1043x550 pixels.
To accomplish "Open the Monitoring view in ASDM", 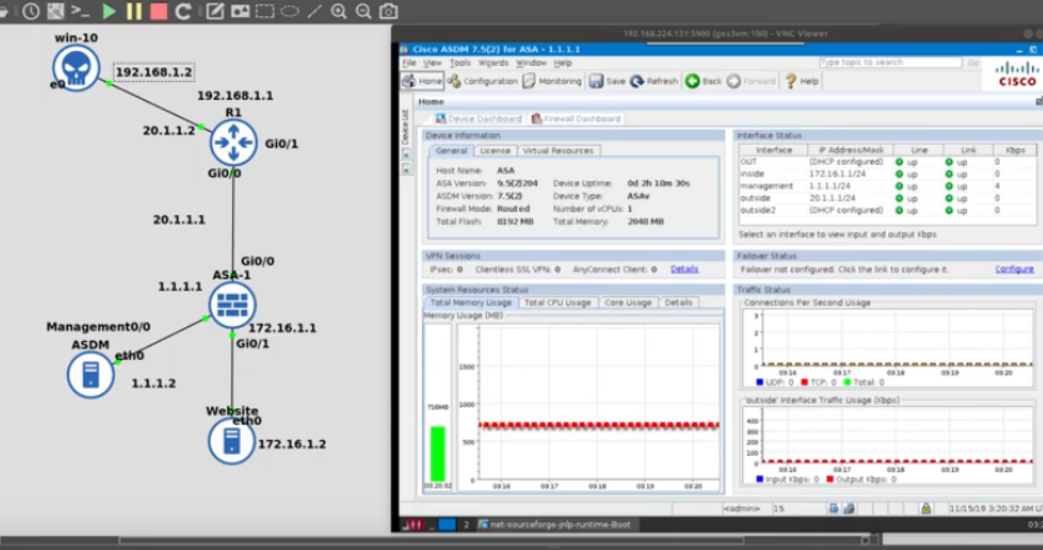I will pyautogui.click(x=552, y=81).
